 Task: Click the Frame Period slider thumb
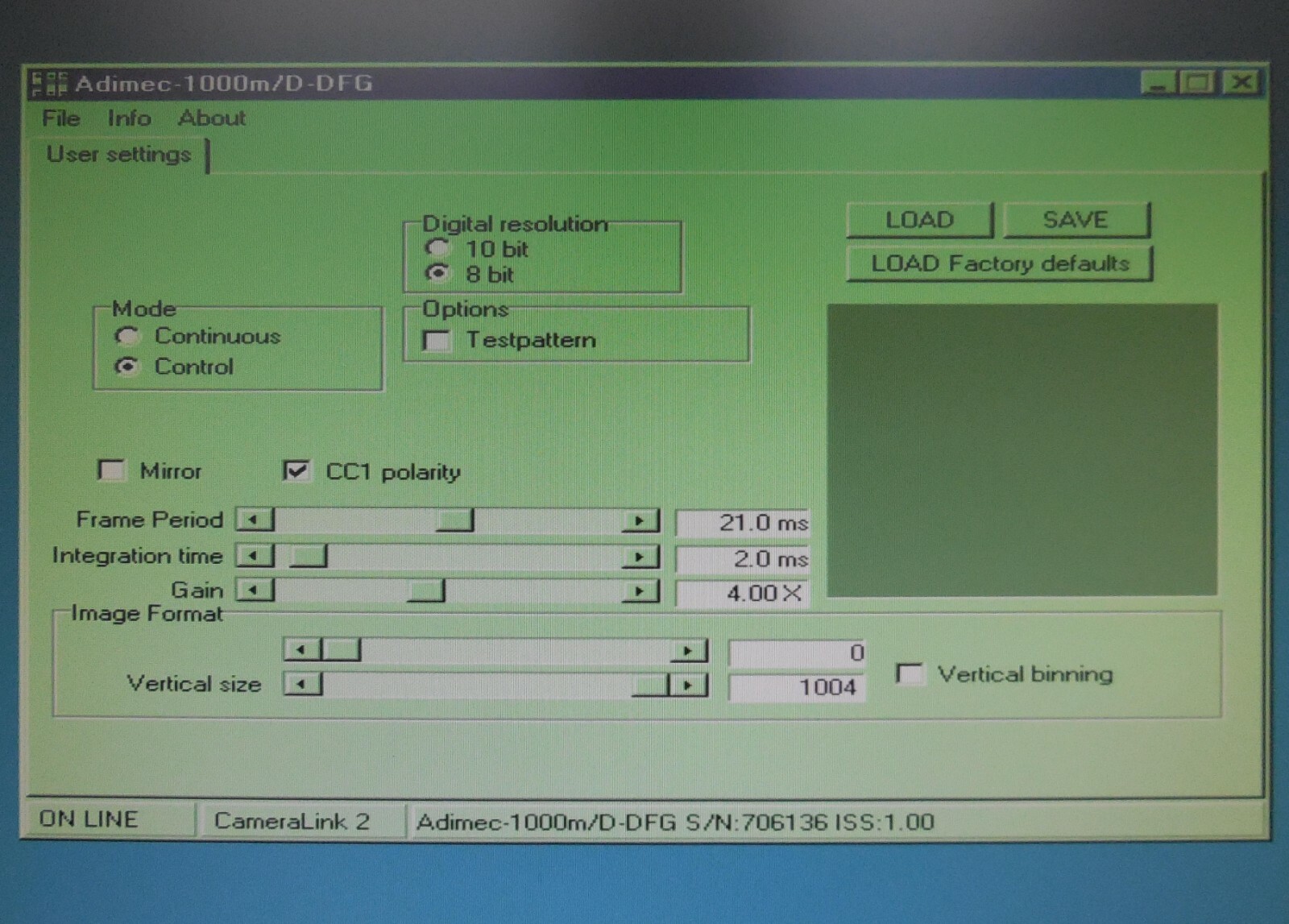(x=454, y=520)
